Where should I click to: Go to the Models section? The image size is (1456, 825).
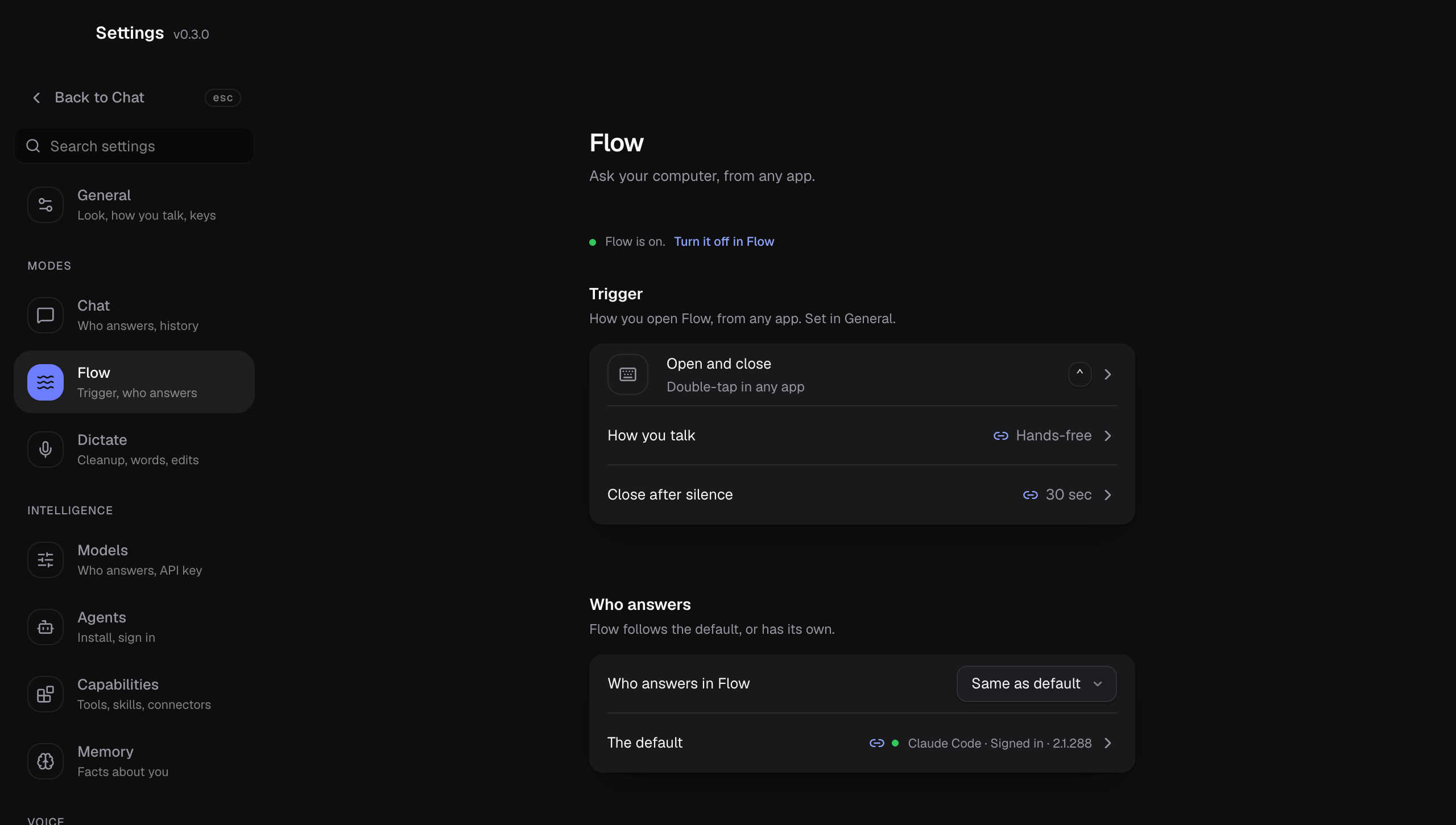pos(134,560)
